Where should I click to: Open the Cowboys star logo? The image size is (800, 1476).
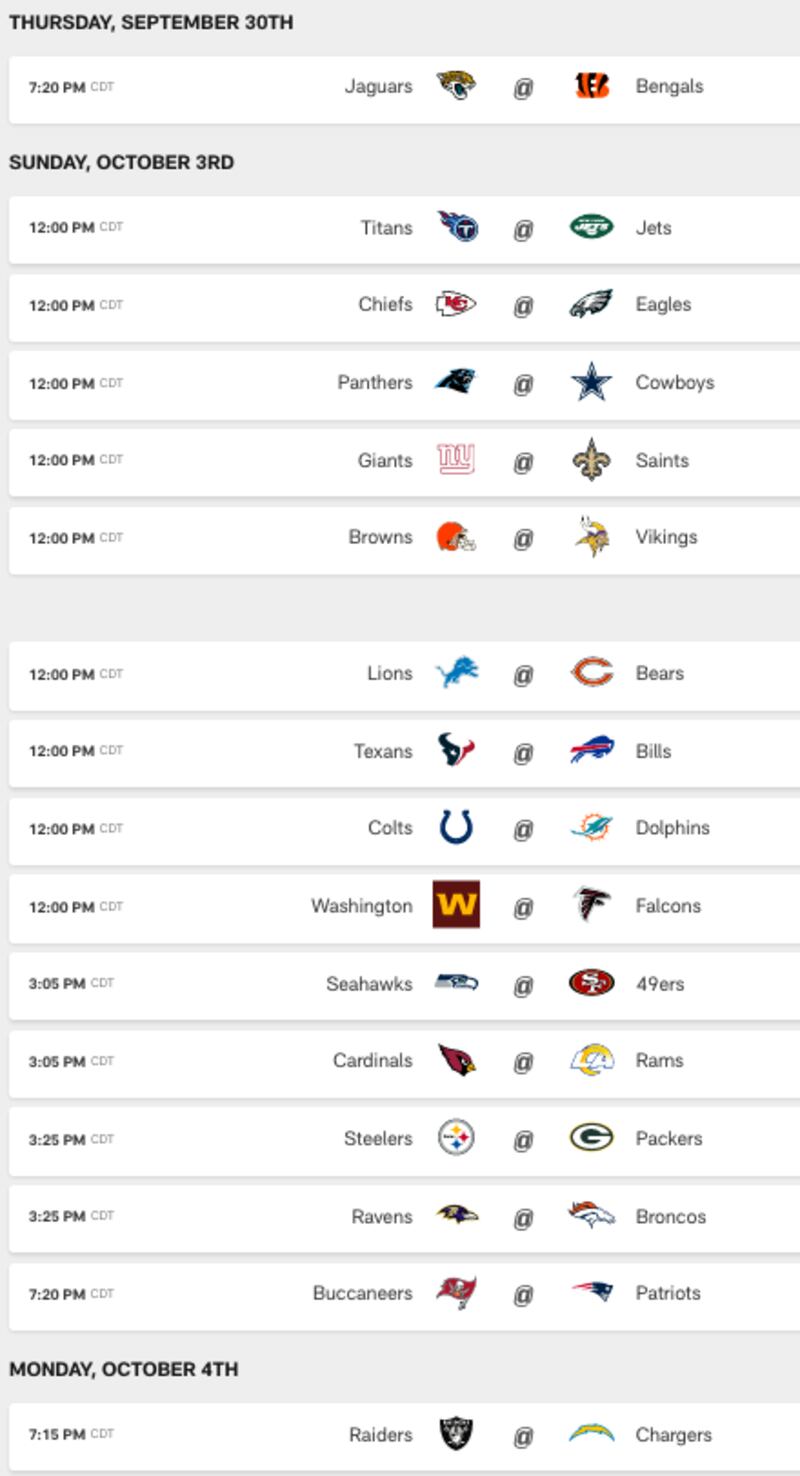coord(591,382)
